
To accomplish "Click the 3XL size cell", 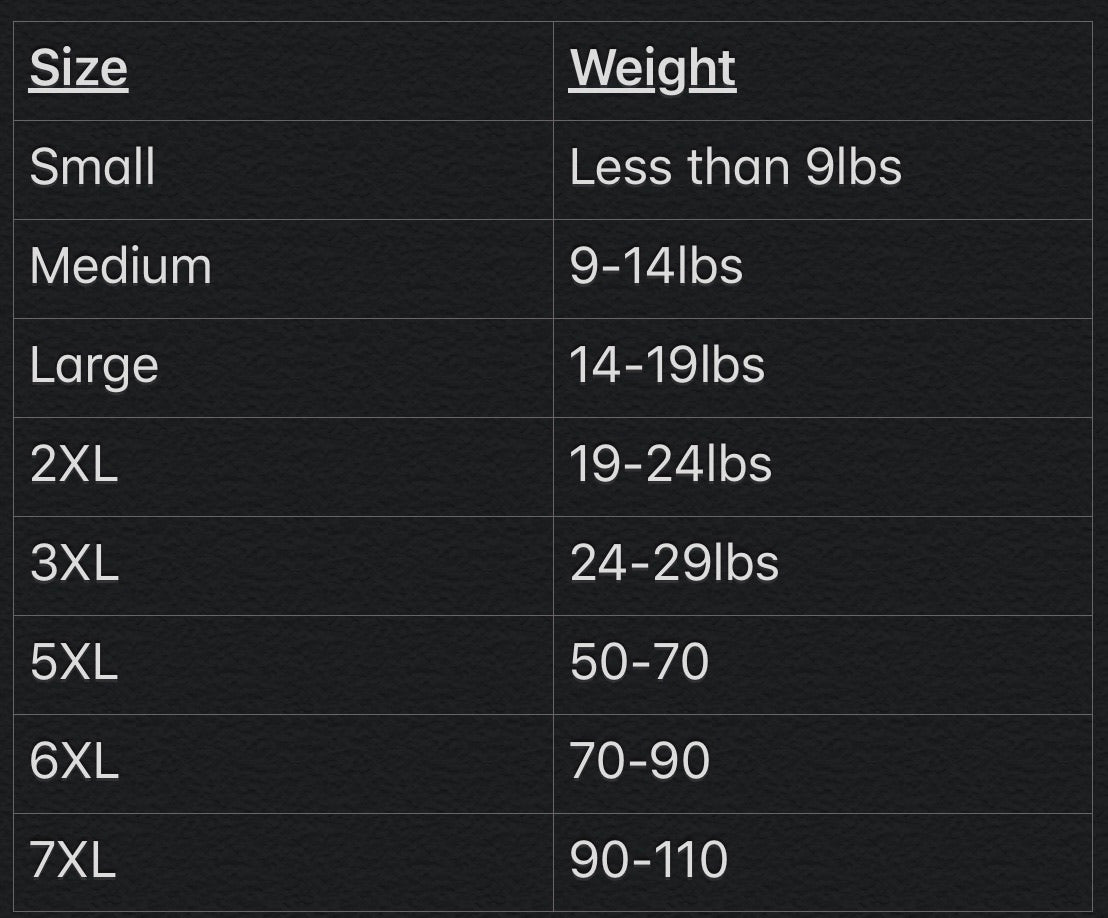I will click(283, 566).
